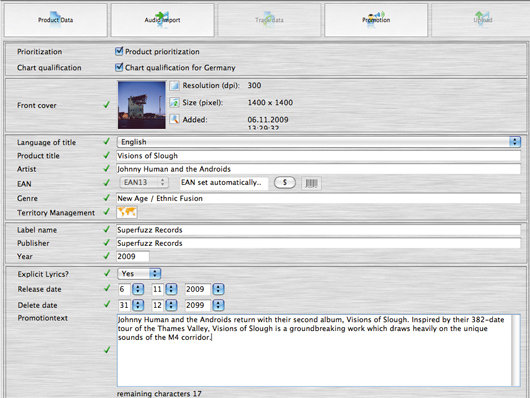Click the green checkmark beside Genre
The image size is (530, 398).
106,197
